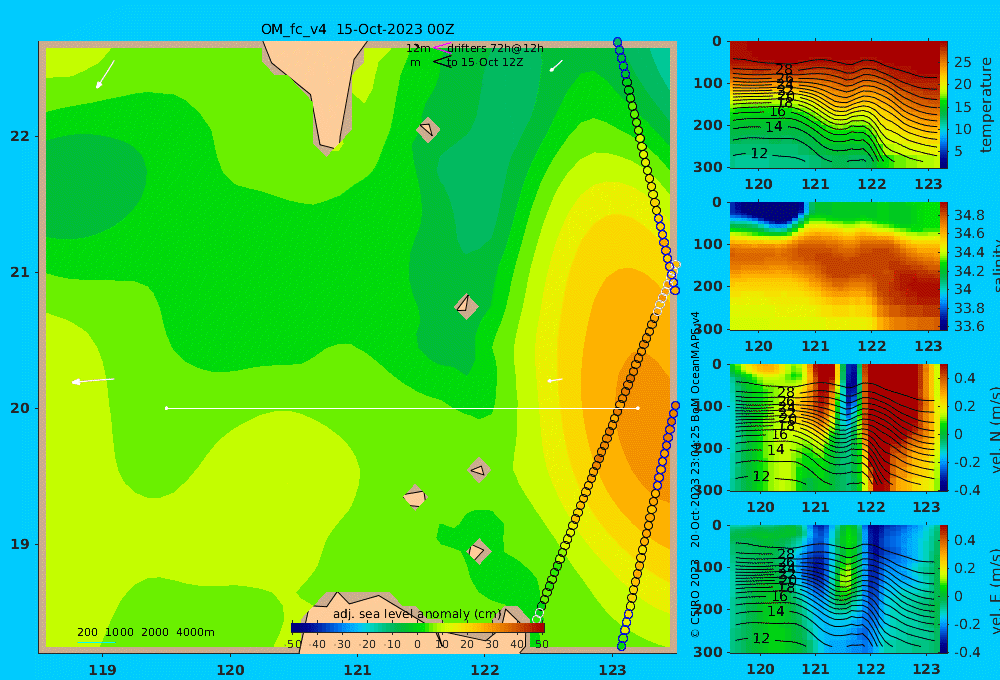This screenshot has width=1000, height=680.
Task: Click the vel. E colour bar
Action: [x=944, y=589]
